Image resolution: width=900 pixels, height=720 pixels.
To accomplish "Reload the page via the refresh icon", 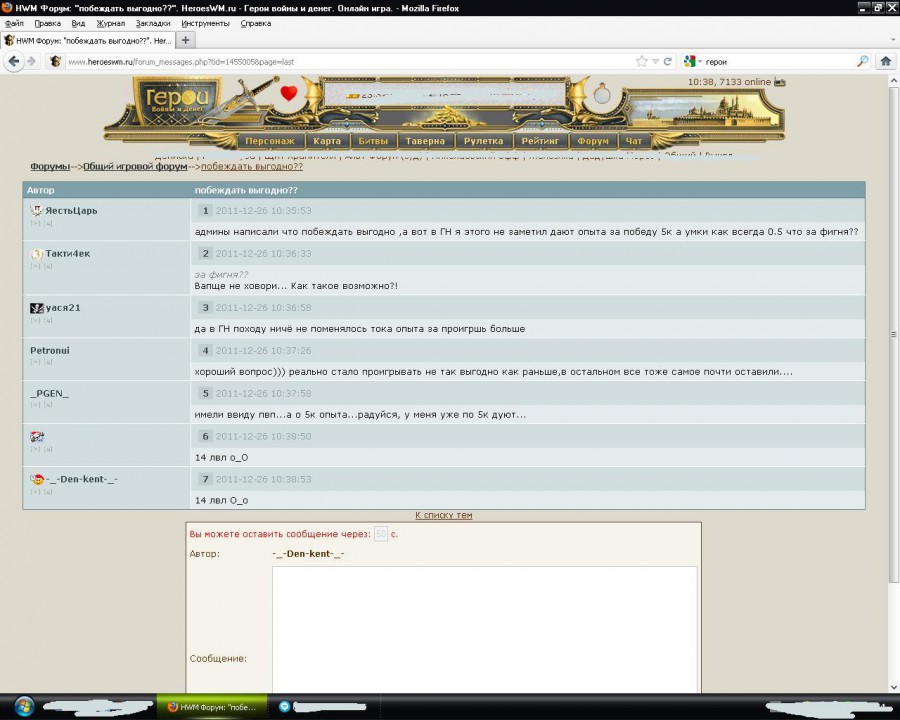I will coord(668,61).
